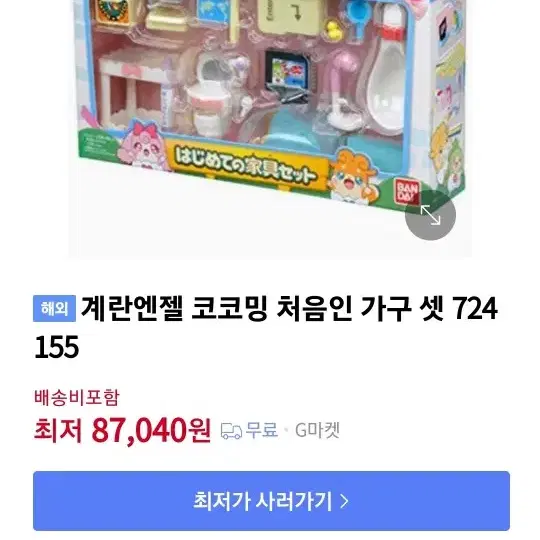540x540 pixels.
Task: Click the 무료 shipping label
Action: point(262,430)
